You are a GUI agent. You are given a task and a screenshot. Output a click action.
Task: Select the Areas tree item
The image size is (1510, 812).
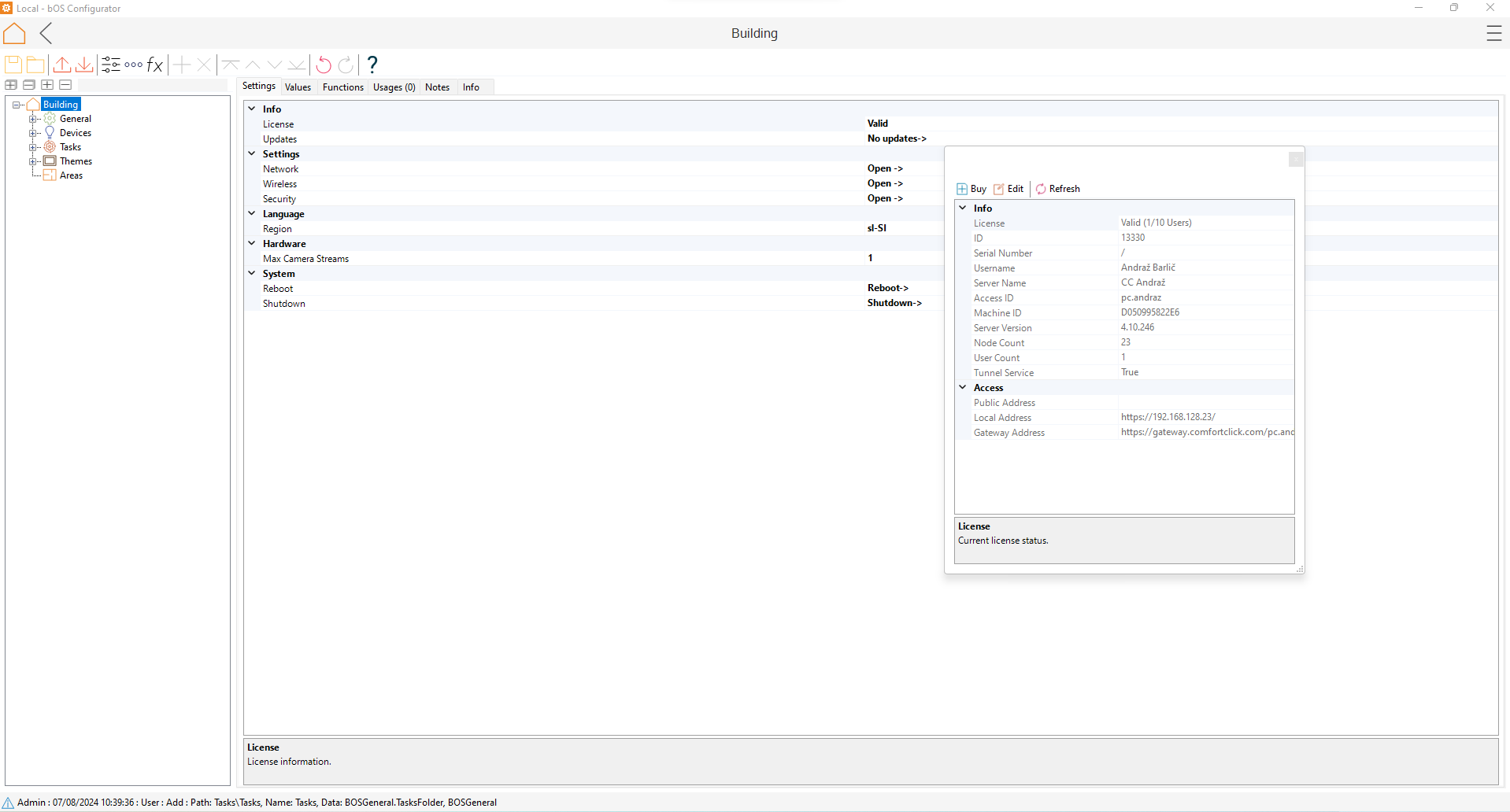click(71, 175)
